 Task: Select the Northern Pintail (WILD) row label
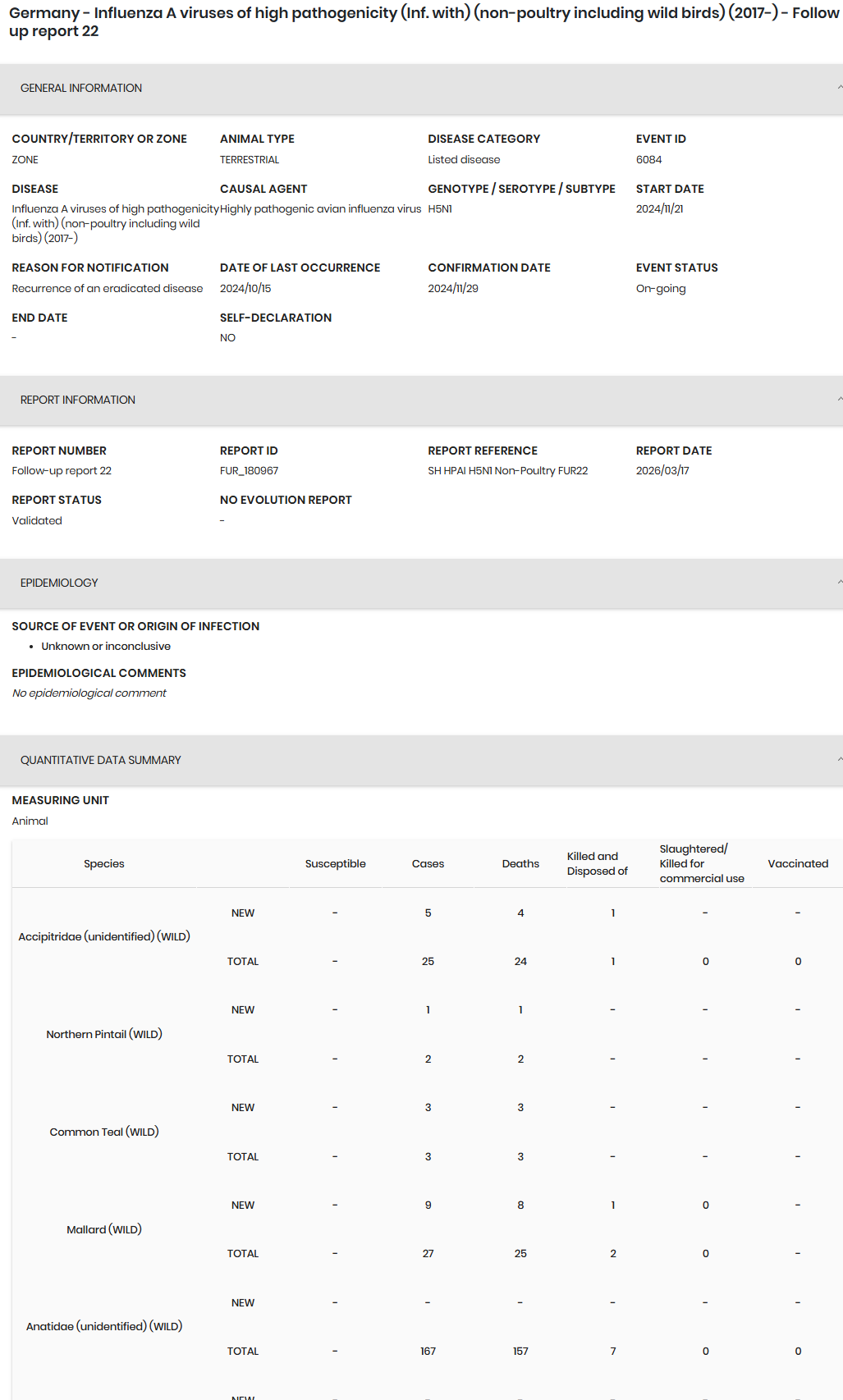point(104,1034)
